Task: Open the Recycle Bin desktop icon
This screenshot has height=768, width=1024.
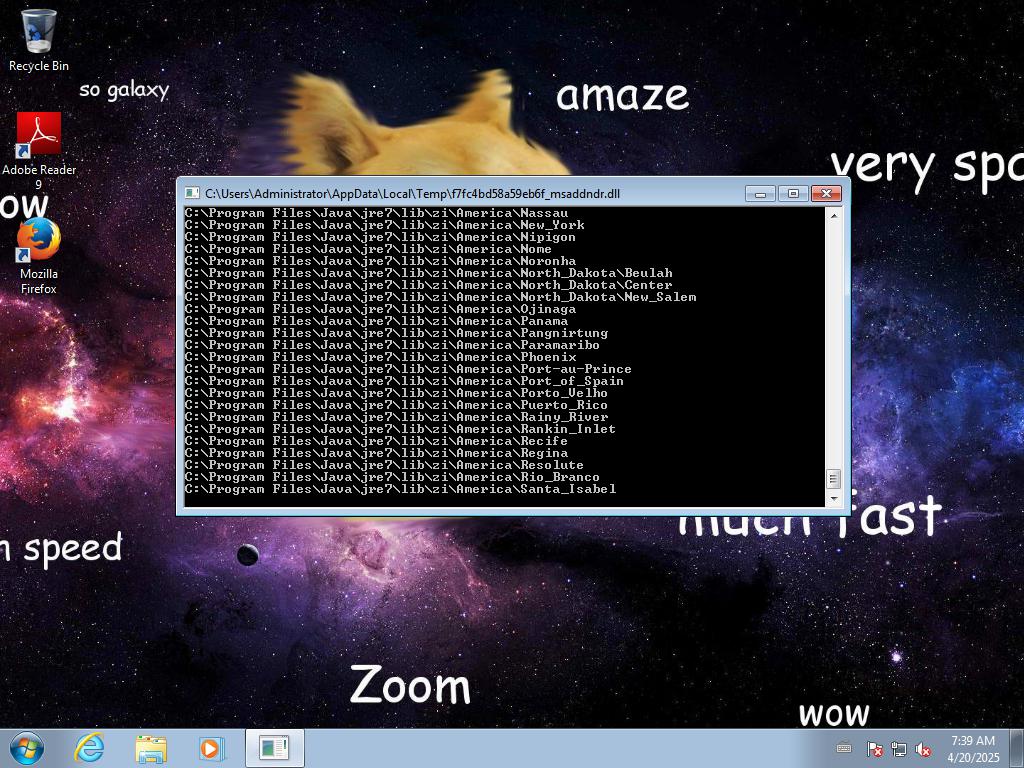Action: (x=39, y=39)
